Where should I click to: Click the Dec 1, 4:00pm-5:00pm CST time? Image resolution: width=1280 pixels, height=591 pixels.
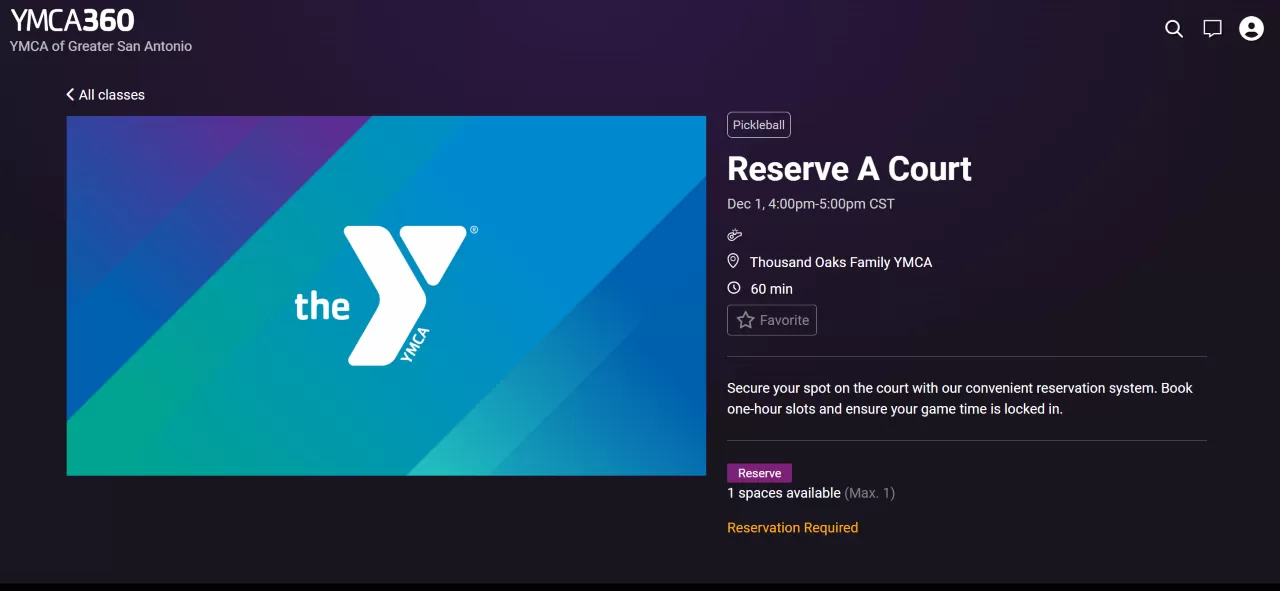coord(811,204)
